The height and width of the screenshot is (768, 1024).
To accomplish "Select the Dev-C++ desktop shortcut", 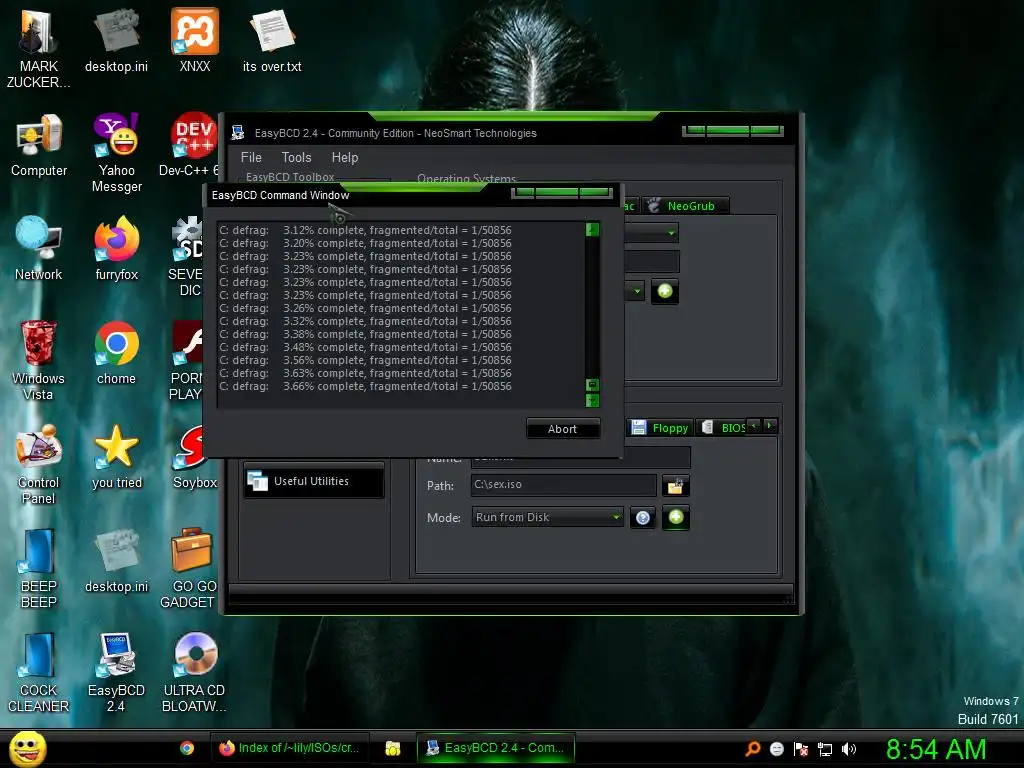I will 188,145.
